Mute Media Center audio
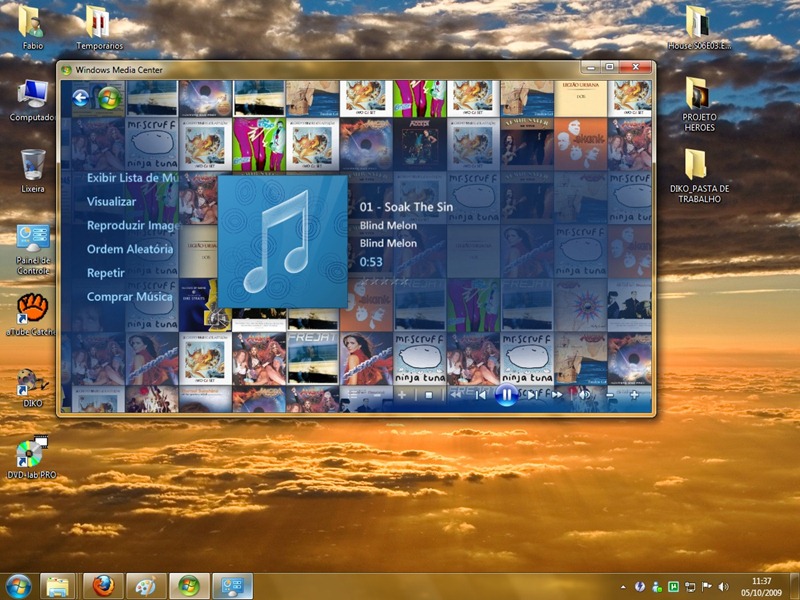The width and height of the screenshot is (800, 600). click(x=584, y=395)
